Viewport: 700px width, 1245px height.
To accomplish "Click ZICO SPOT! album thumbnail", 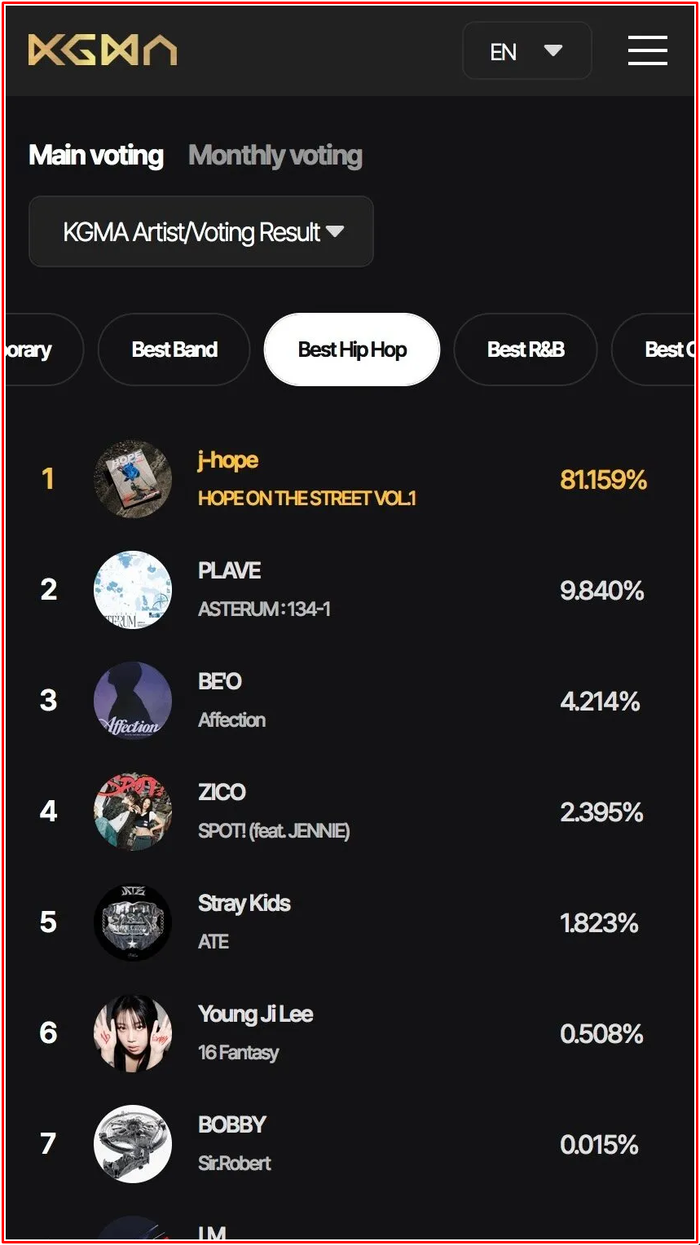I will (x=133, y=811).
